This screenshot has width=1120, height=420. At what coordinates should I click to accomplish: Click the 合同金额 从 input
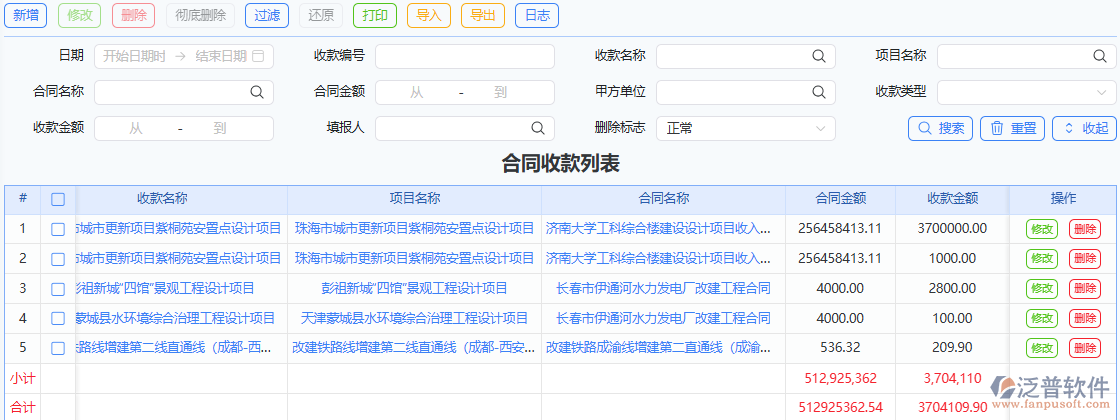coord(416,92)
